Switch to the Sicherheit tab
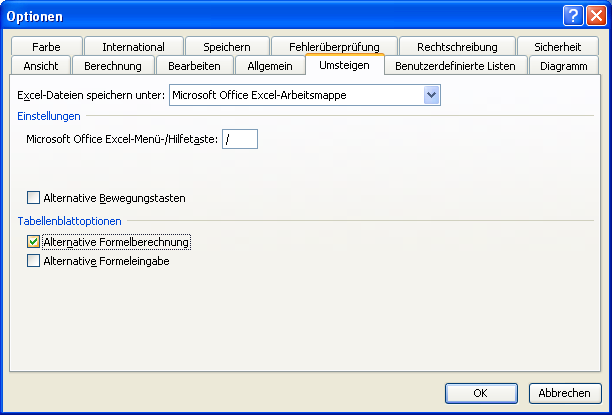 click(x=557, y=47)
